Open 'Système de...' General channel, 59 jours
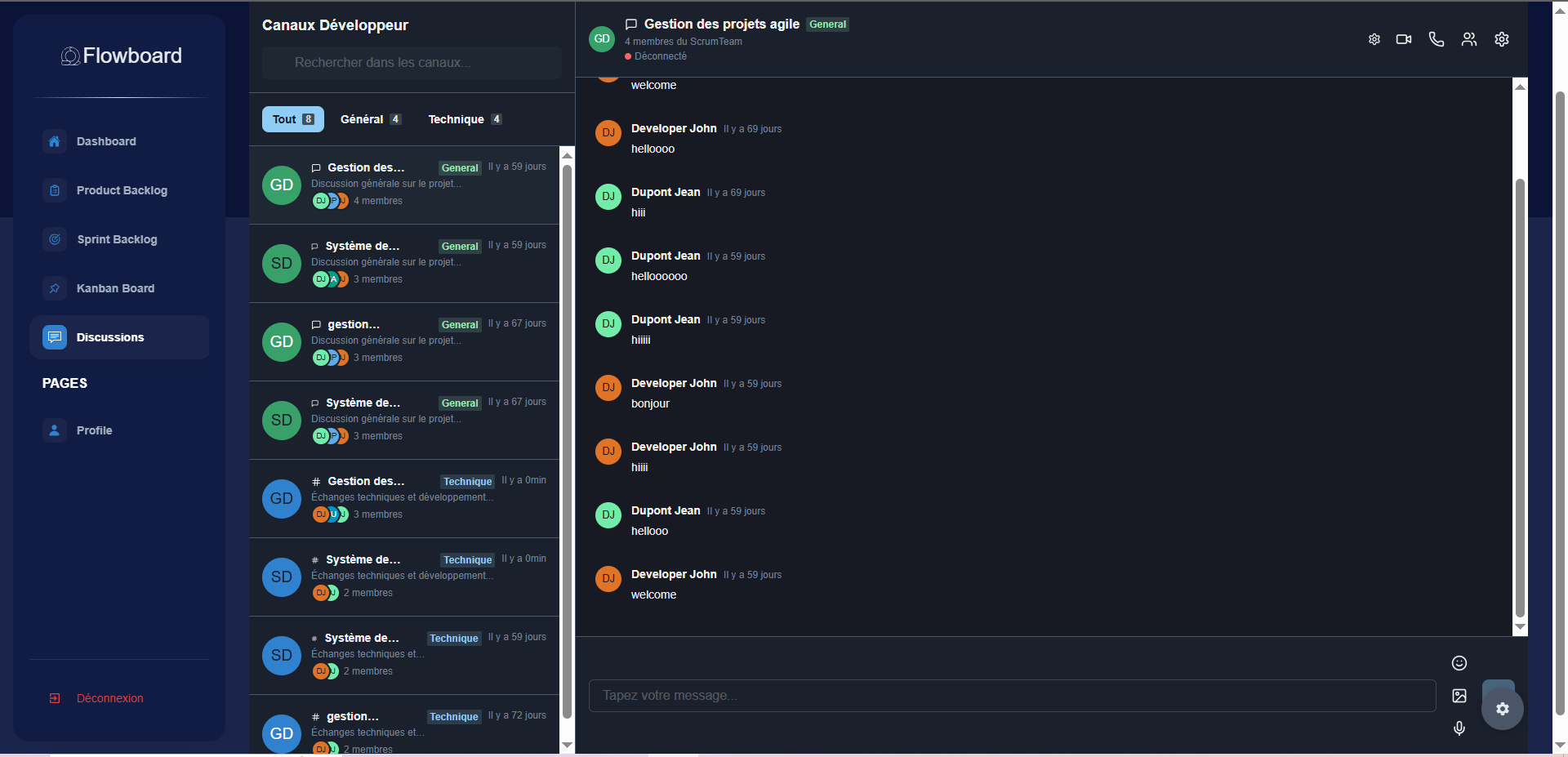1568x757 pixels. (x=404, y=264)
